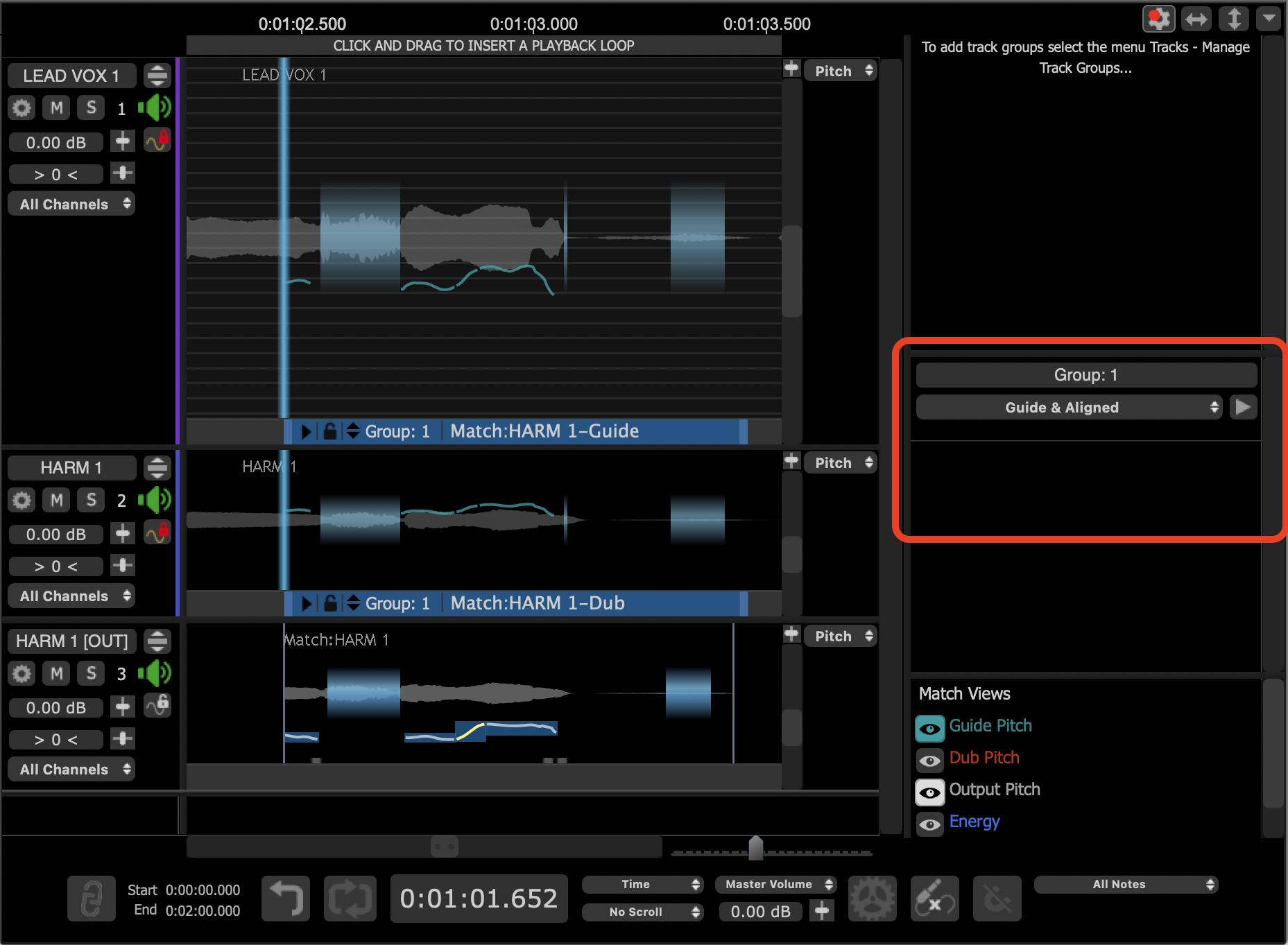
Task: Click the locked waveform icon on LEAD VOX 1
Action: coord(157,141)
